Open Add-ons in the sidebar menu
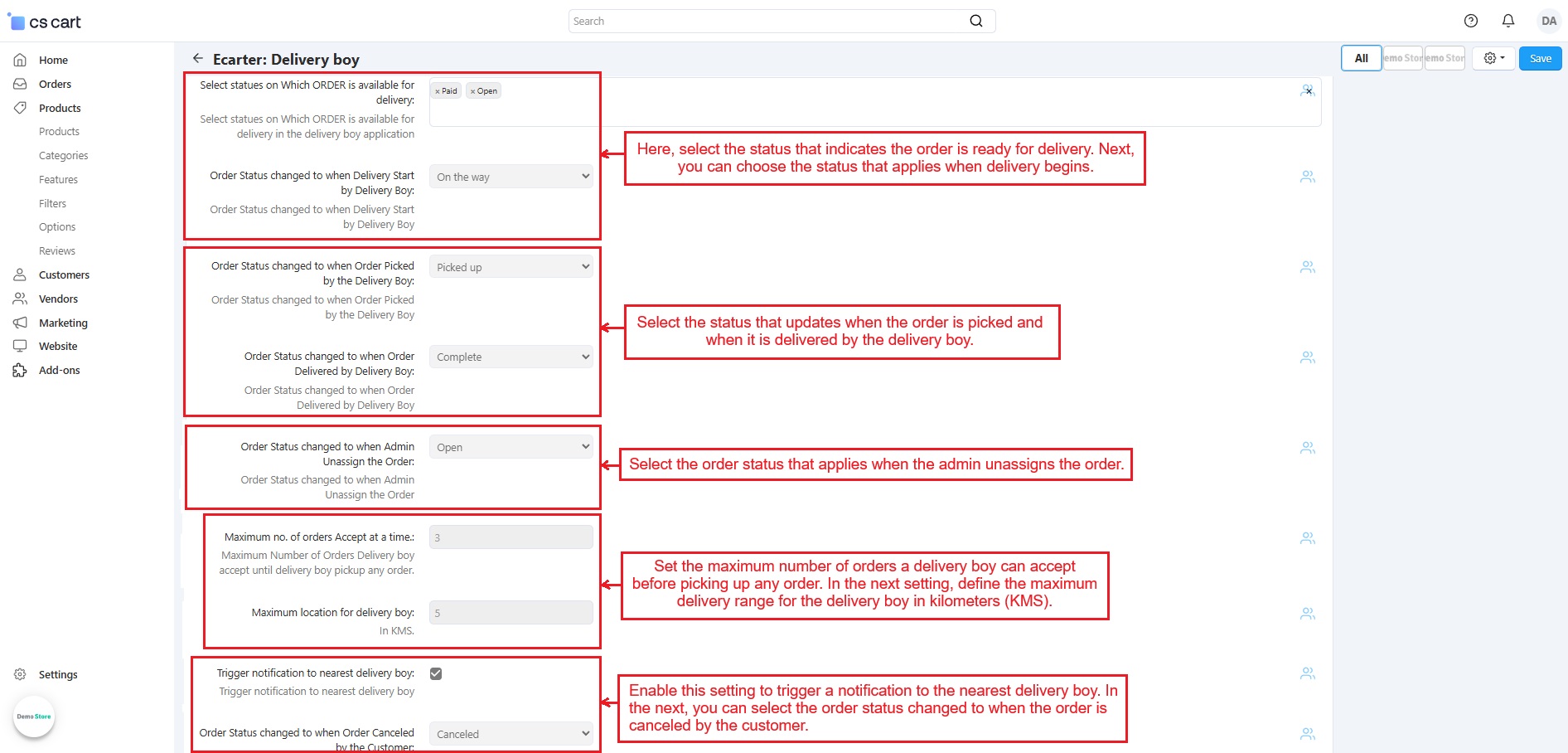 [59, 370]
